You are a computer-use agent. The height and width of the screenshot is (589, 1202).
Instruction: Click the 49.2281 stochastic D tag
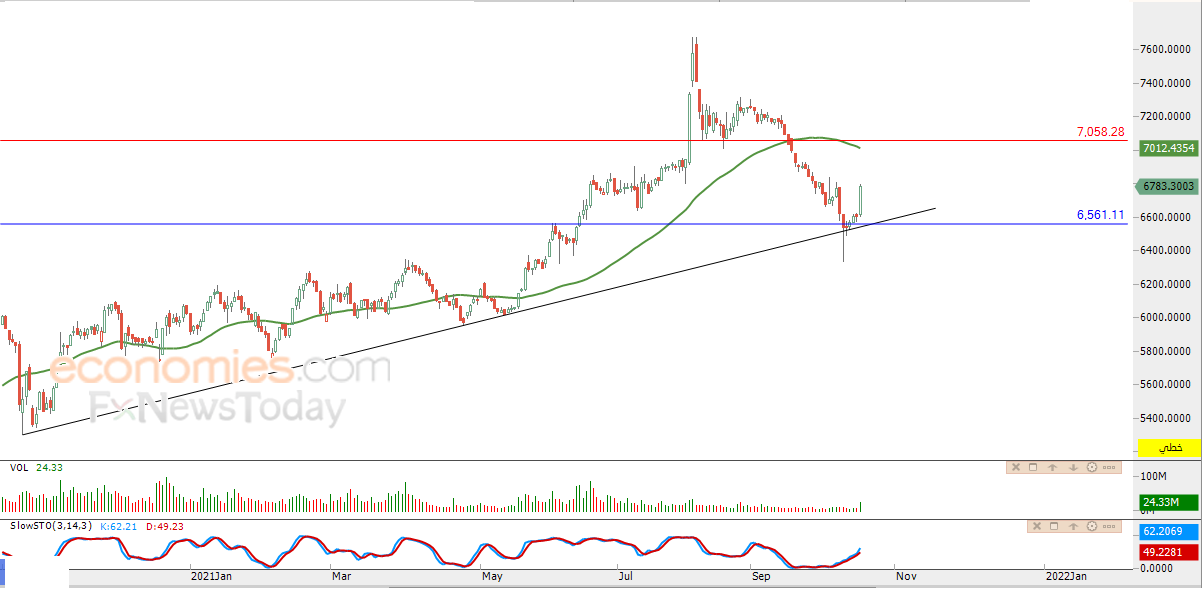1168,551
